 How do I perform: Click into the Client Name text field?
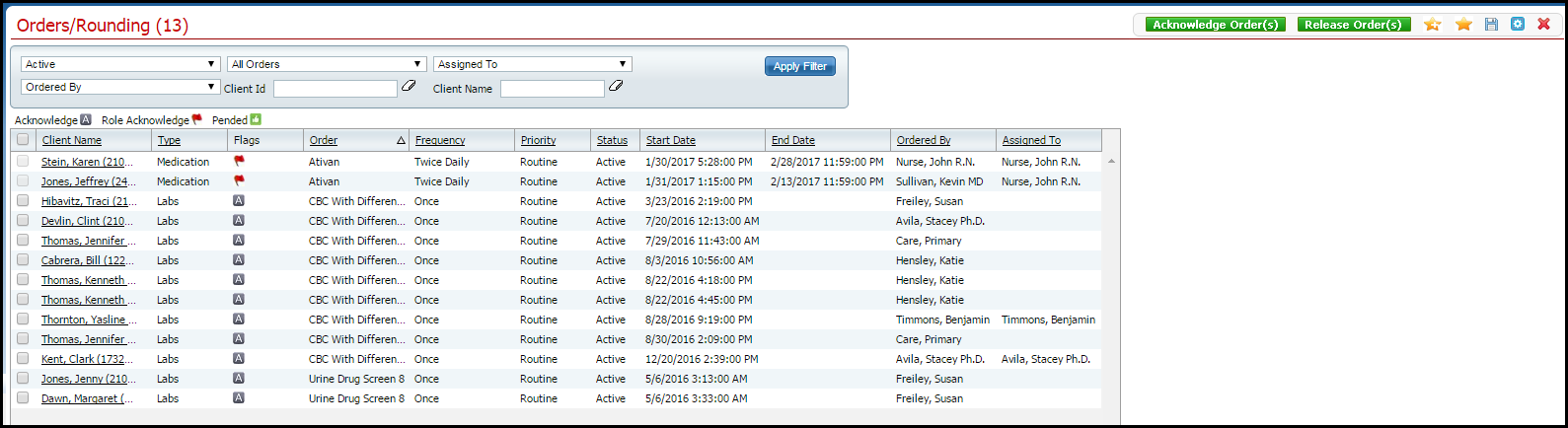tap(552, 89)
